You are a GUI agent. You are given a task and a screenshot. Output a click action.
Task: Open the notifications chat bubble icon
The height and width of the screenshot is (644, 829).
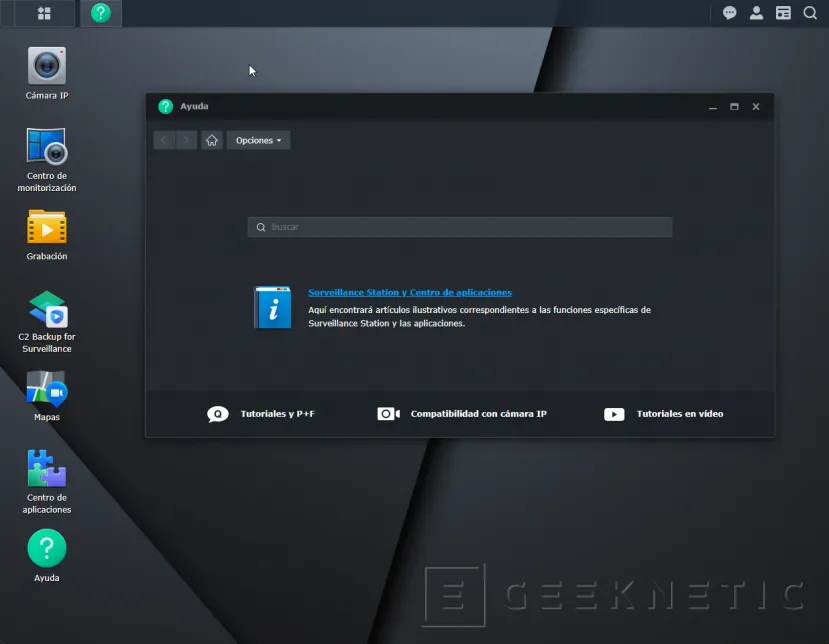[x=730, y=13]
